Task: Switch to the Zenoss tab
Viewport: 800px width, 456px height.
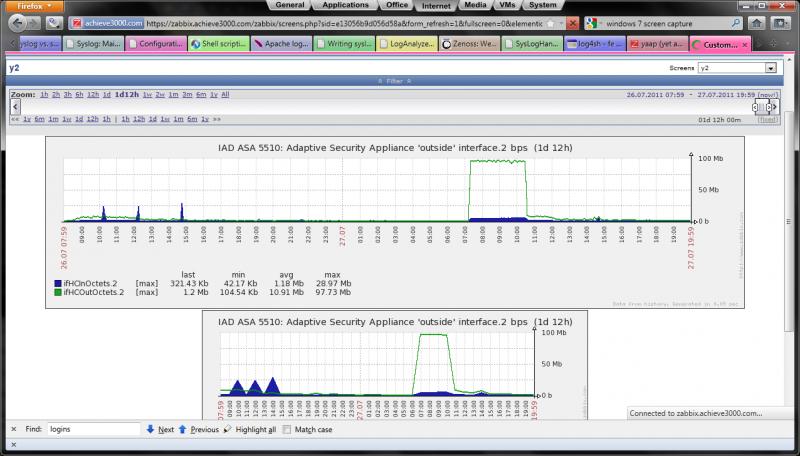Action: tap(469, 44)
